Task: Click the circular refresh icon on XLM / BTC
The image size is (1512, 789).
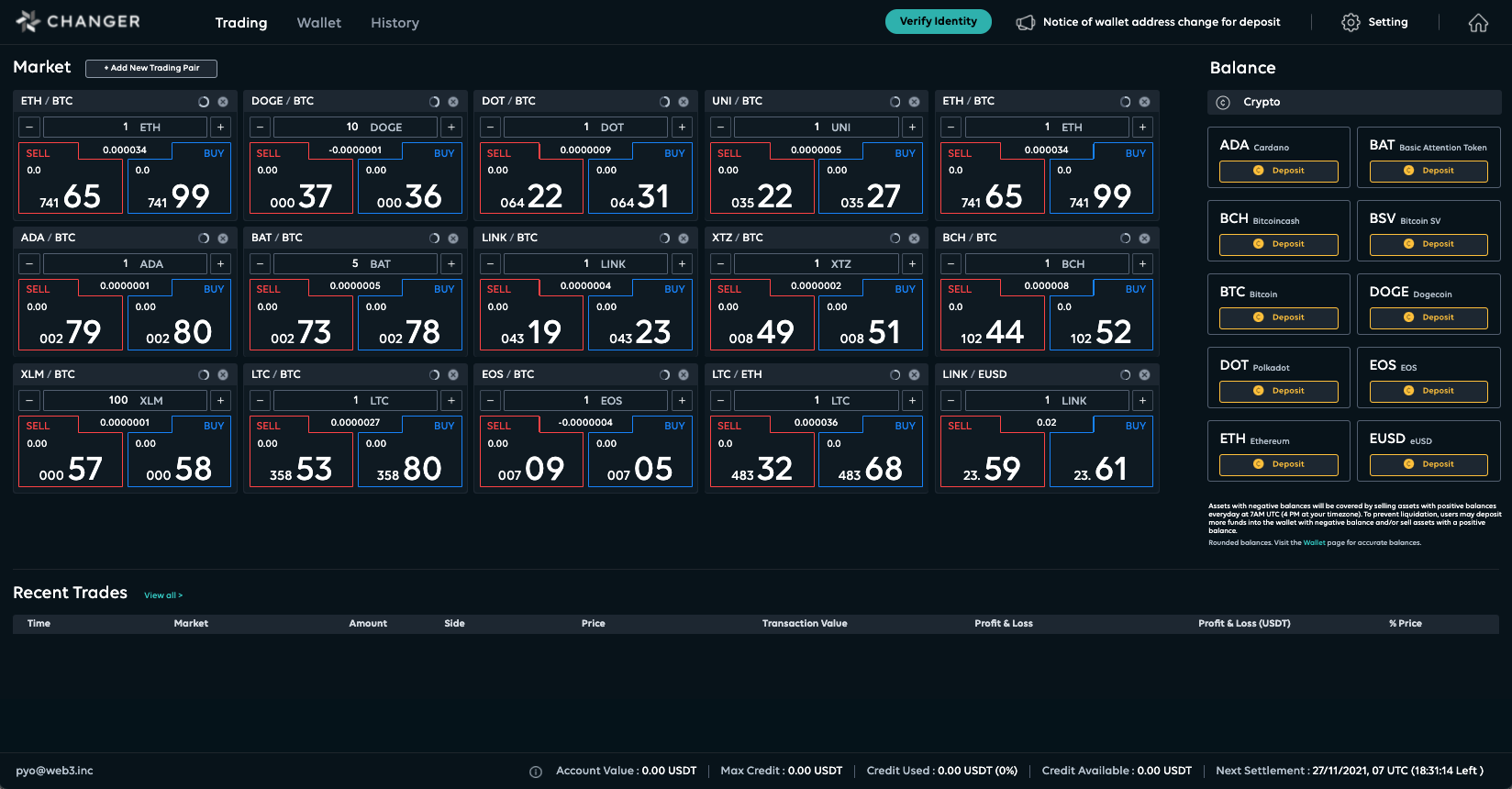Action: [x=204, y=375]
